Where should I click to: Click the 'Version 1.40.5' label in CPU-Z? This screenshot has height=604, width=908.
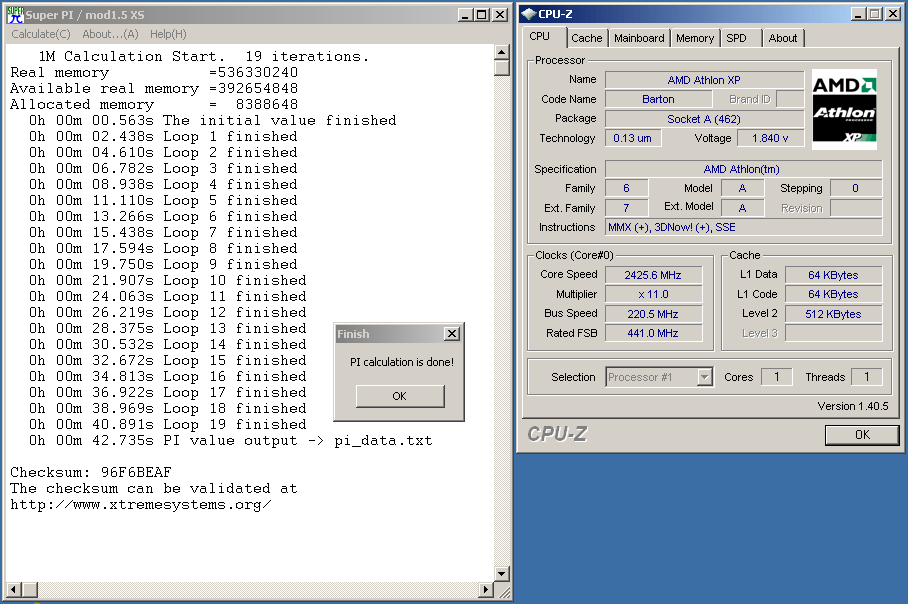click(x=852, y=406)
